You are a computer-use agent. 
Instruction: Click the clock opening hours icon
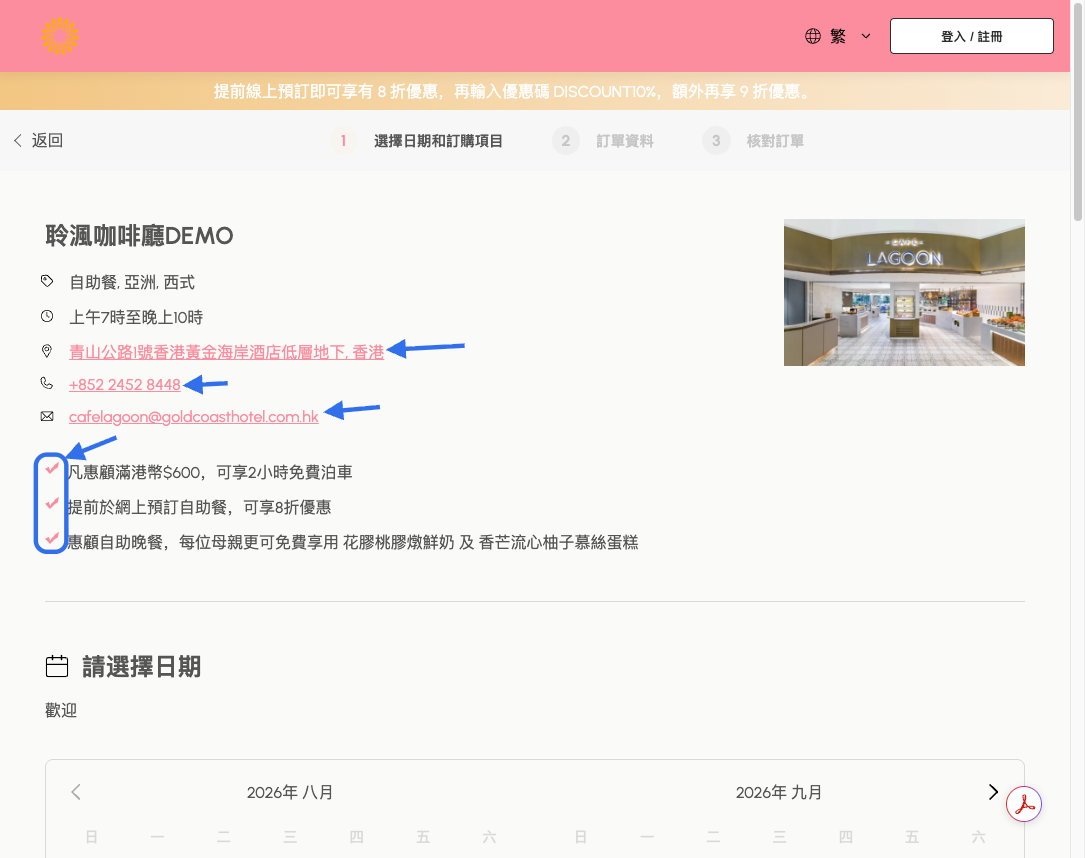(x=47, y=316)
